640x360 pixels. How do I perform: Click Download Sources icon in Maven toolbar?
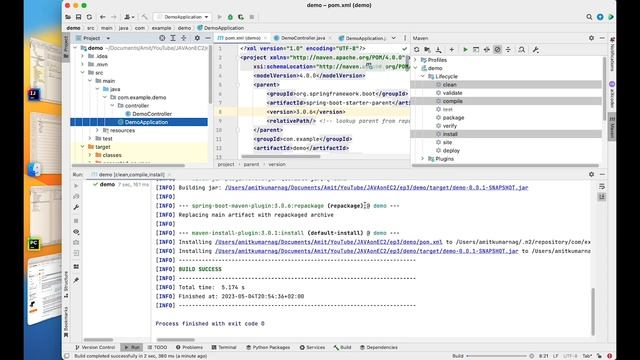[x=438, y=50]
